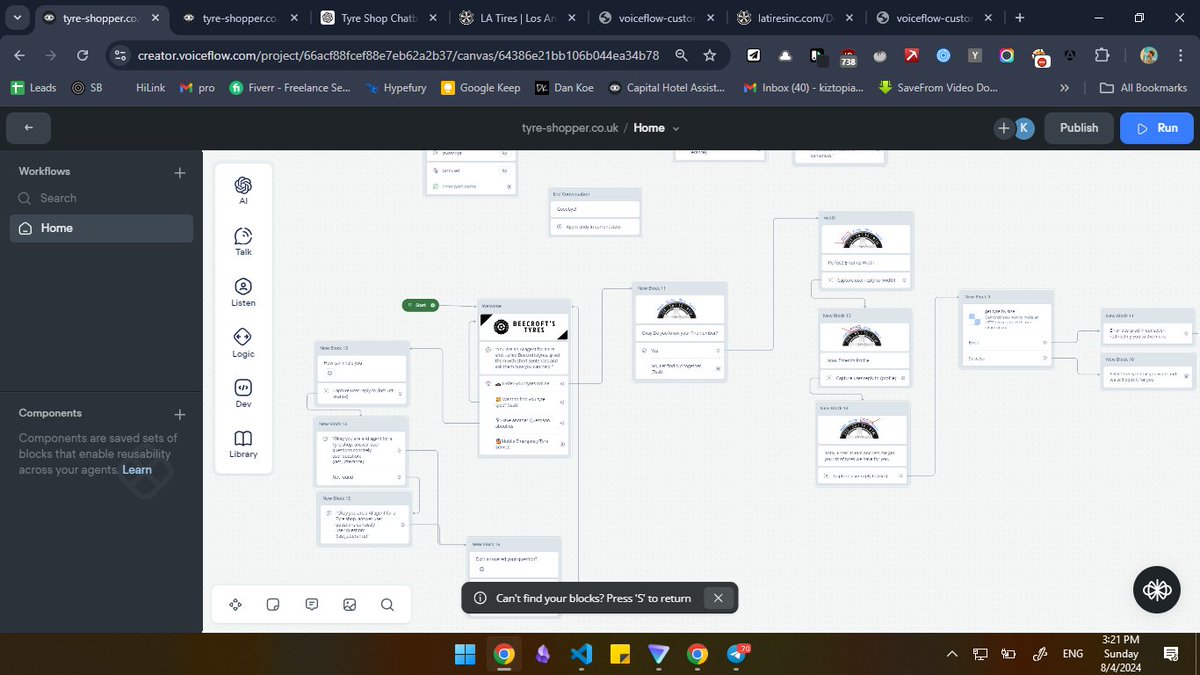1200x675 pixels.
Task: Click the arrange-blocks icon in bottom canvas toolbar
Action: pos(236,604)
